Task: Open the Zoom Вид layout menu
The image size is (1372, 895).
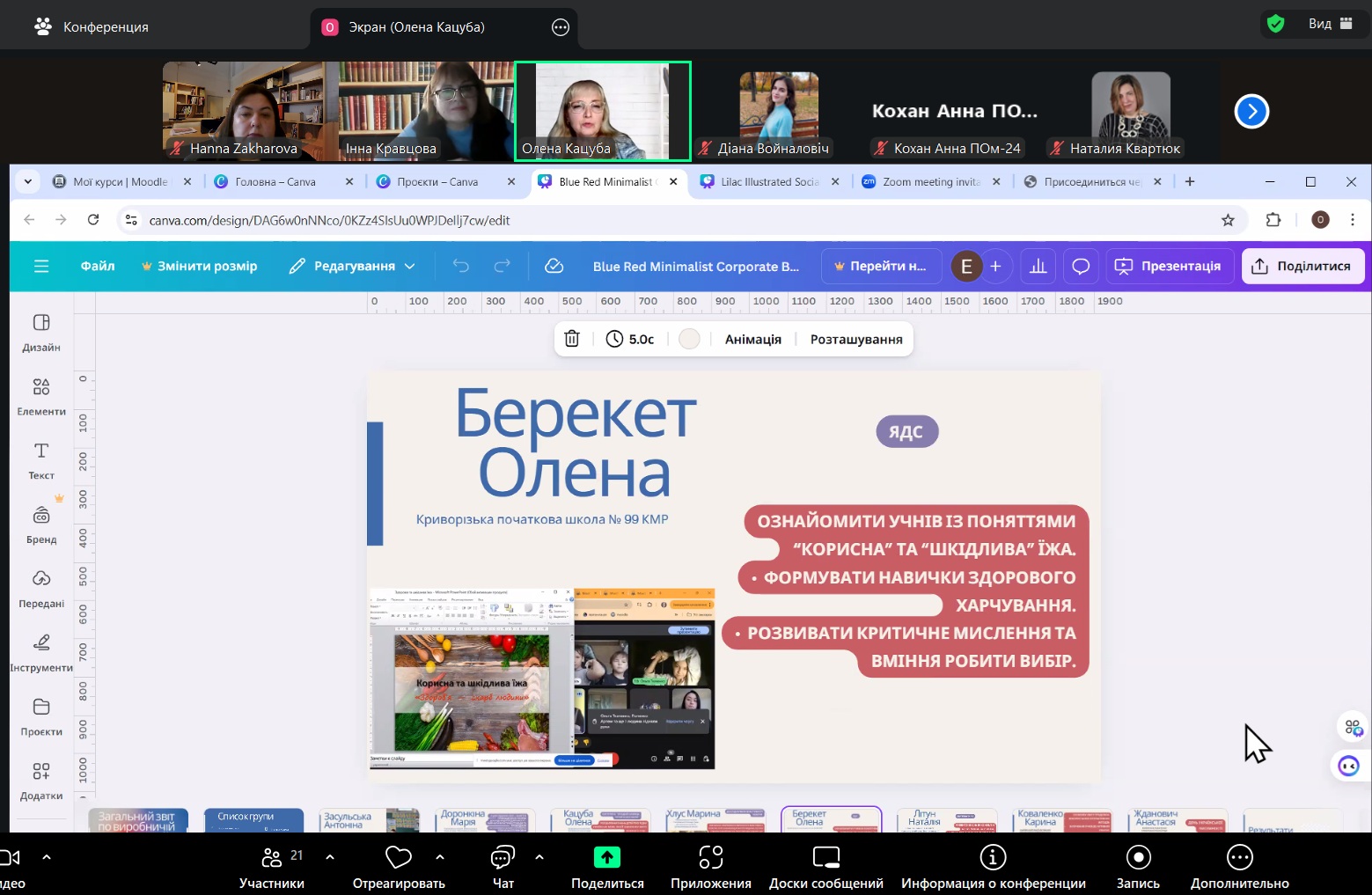Action: pyautogui.click(x=1329, y=24)
